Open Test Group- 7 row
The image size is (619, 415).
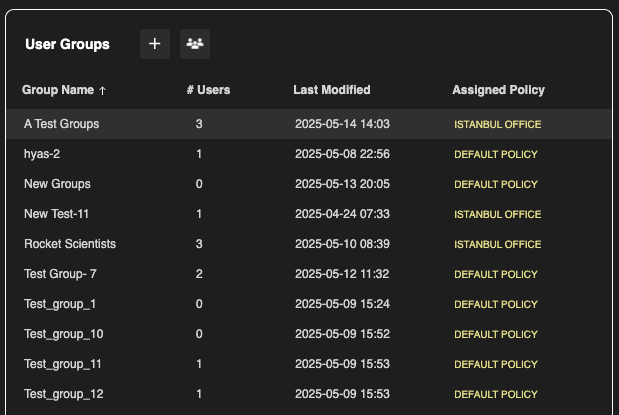[60, 274]
